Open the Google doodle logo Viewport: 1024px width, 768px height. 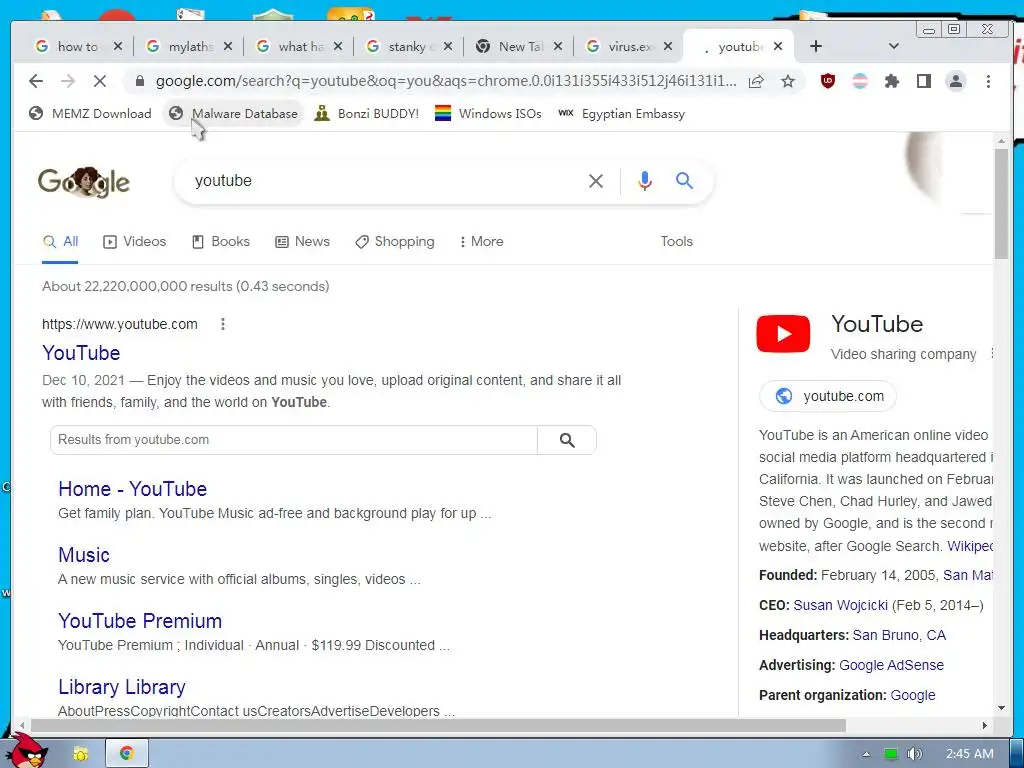click(84, 182)
